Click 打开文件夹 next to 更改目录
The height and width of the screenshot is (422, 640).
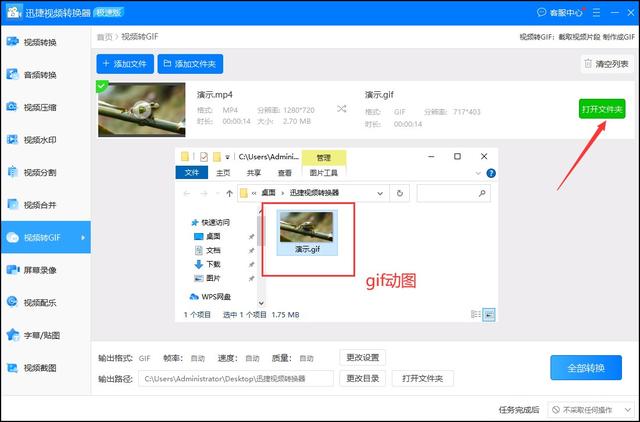pyautogui.click(x=422, y=378)
